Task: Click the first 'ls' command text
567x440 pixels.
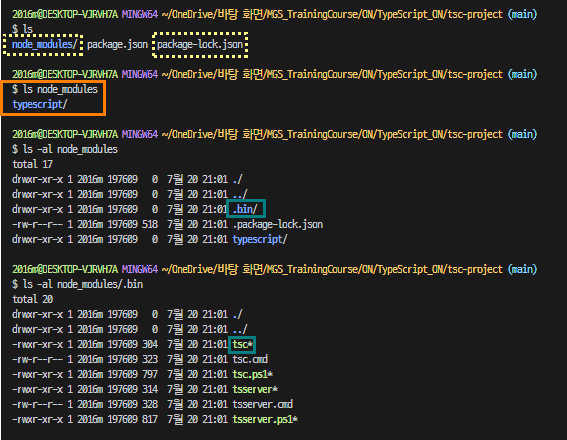Action: point(28,29)
